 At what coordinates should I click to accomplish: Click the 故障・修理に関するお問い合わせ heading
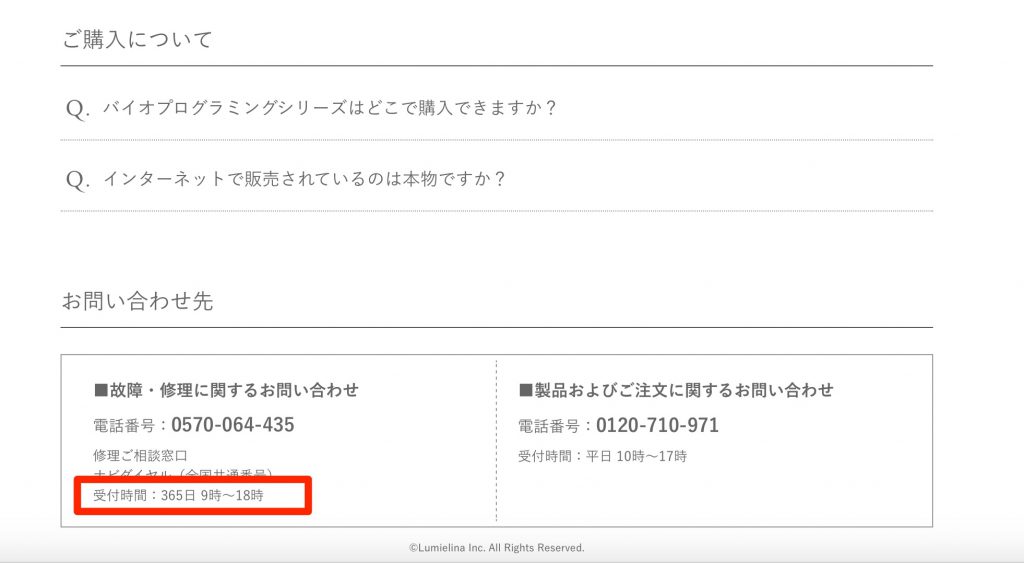(232, 390)
